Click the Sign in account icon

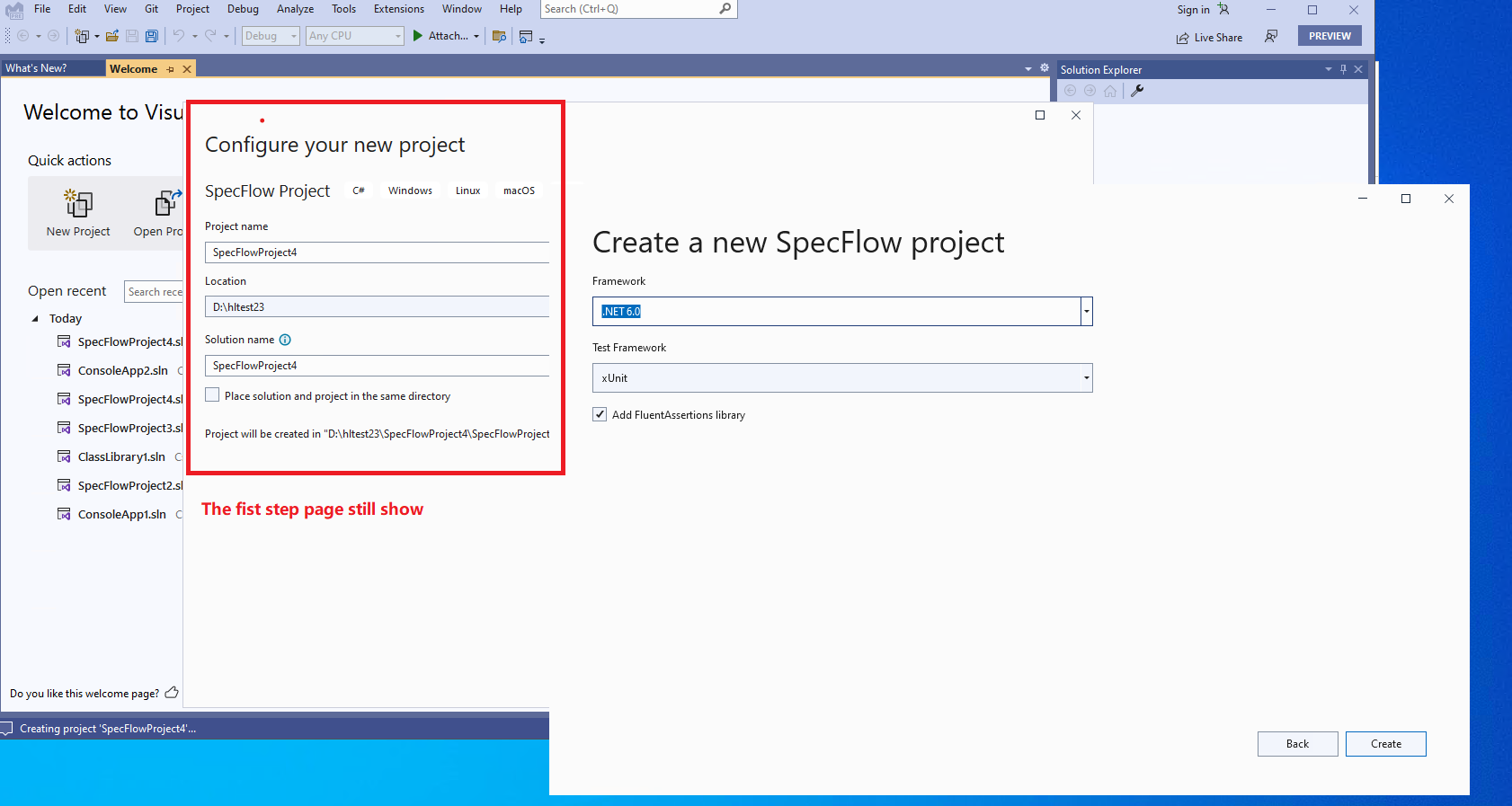(x=1223, y=9)
